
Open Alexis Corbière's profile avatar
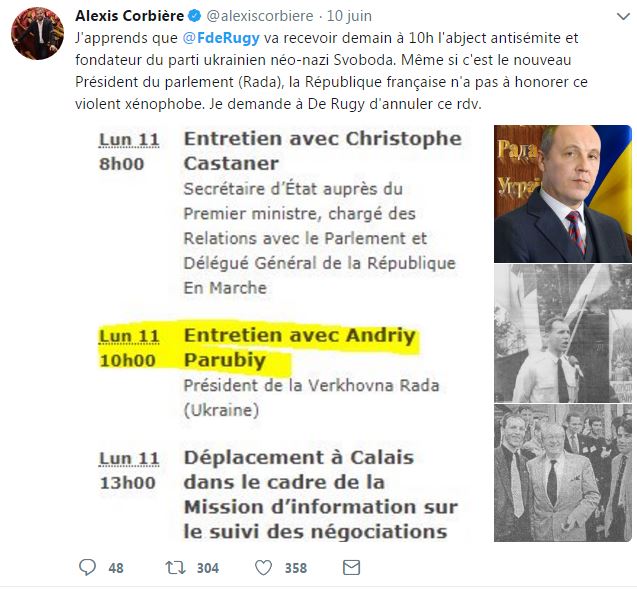pyautogui.click(x=37, y=34)
